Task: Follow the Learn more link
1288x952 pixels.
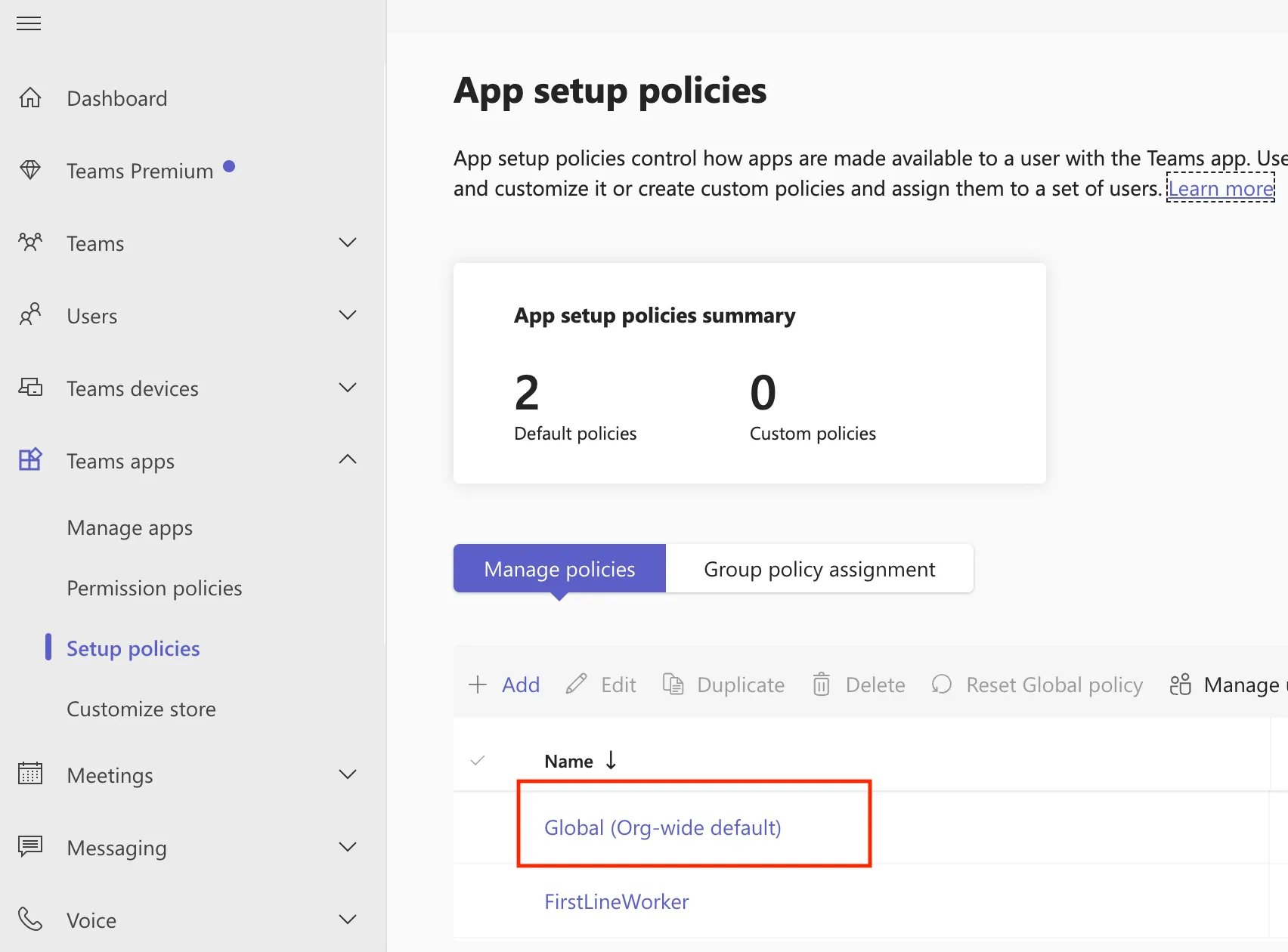Action: click(1221, 188)
